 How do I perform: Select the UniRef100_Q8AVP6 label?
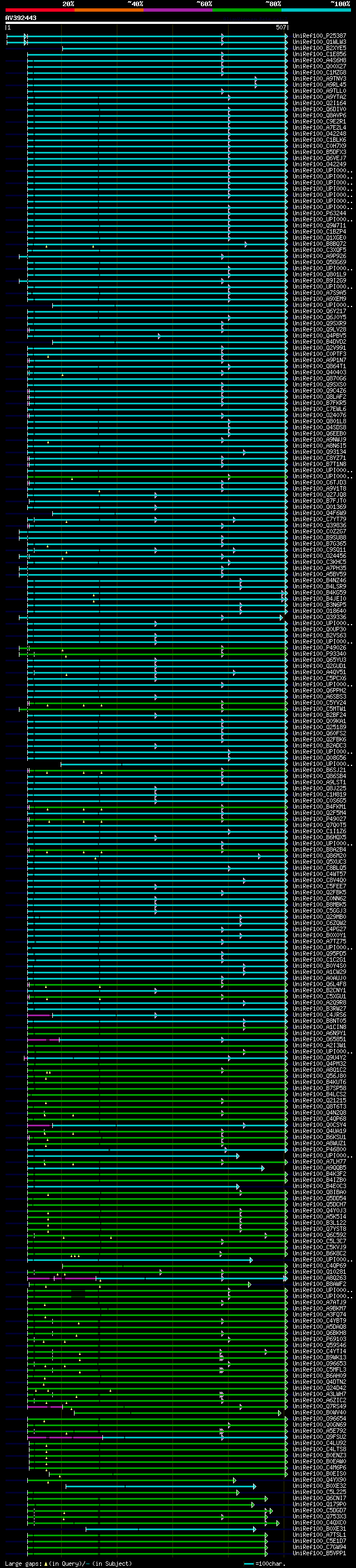(x=319, y=116)
